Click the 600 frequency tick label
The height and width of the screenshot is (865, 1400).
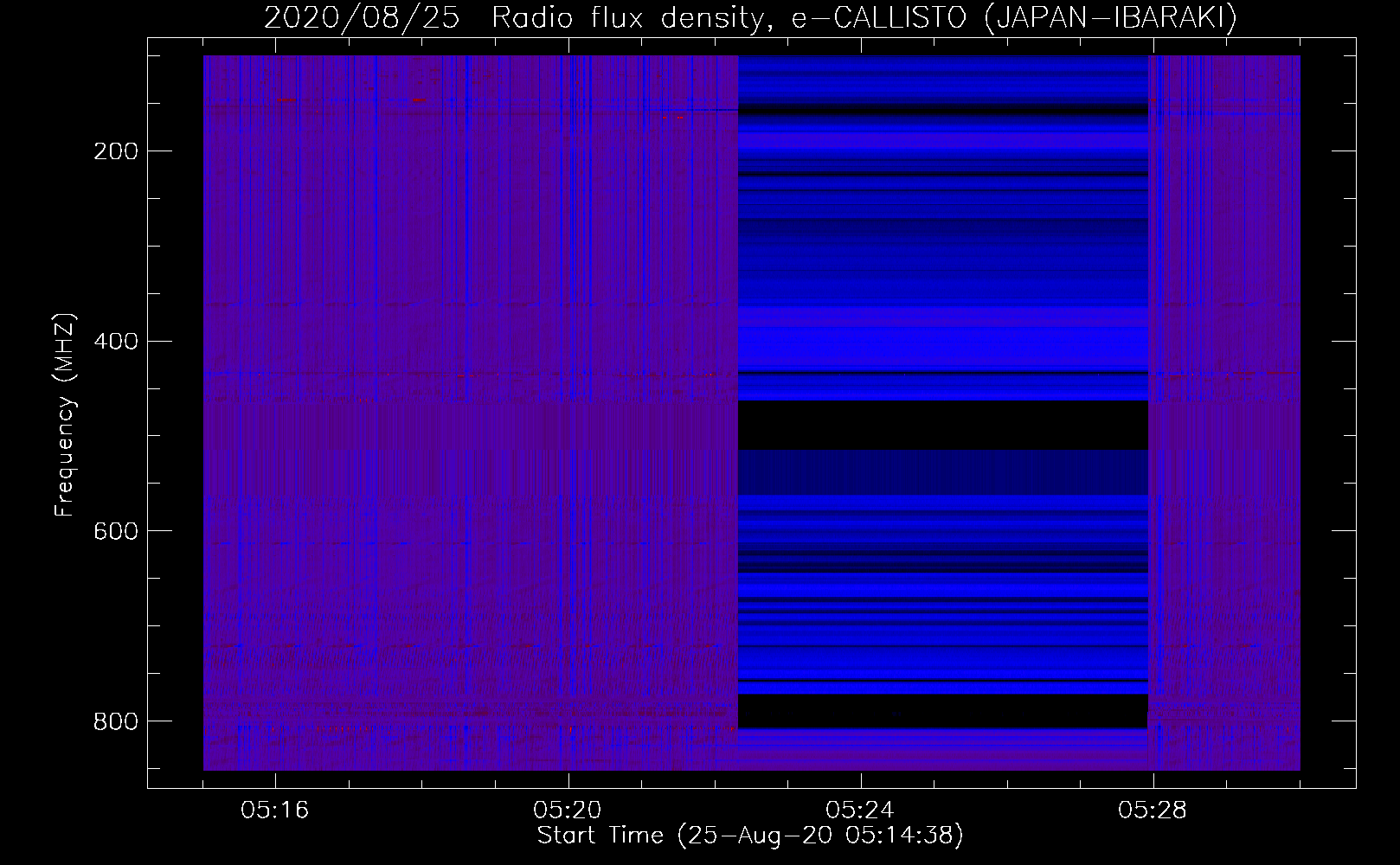[116, 530]
